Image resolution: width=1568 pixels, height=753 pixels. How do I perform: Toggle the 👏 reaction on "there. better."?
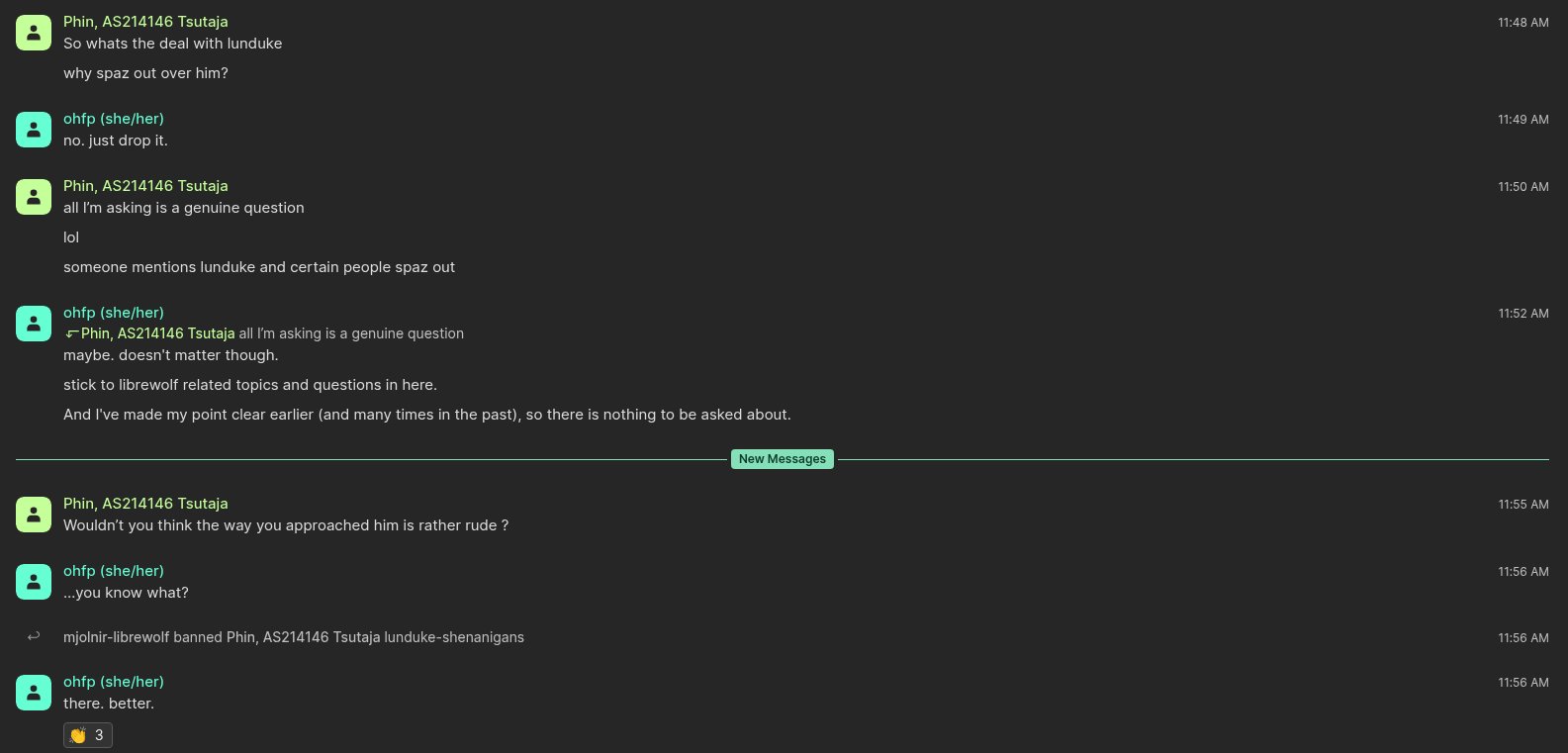pos(87,735)
